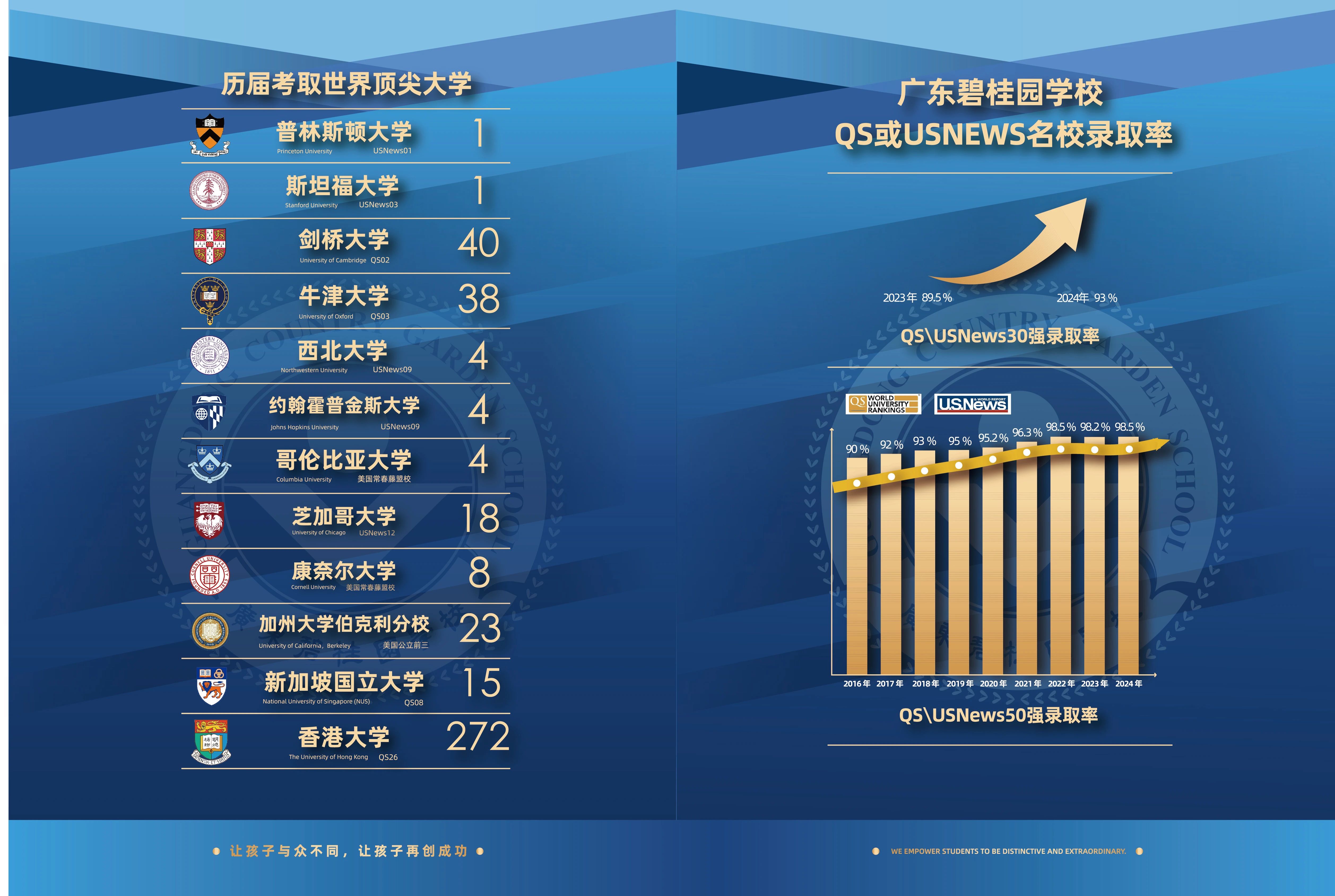Click the QS\USNews50强录取率 caption
This screenshot has height=896, width=1335.
coord(998,715)
